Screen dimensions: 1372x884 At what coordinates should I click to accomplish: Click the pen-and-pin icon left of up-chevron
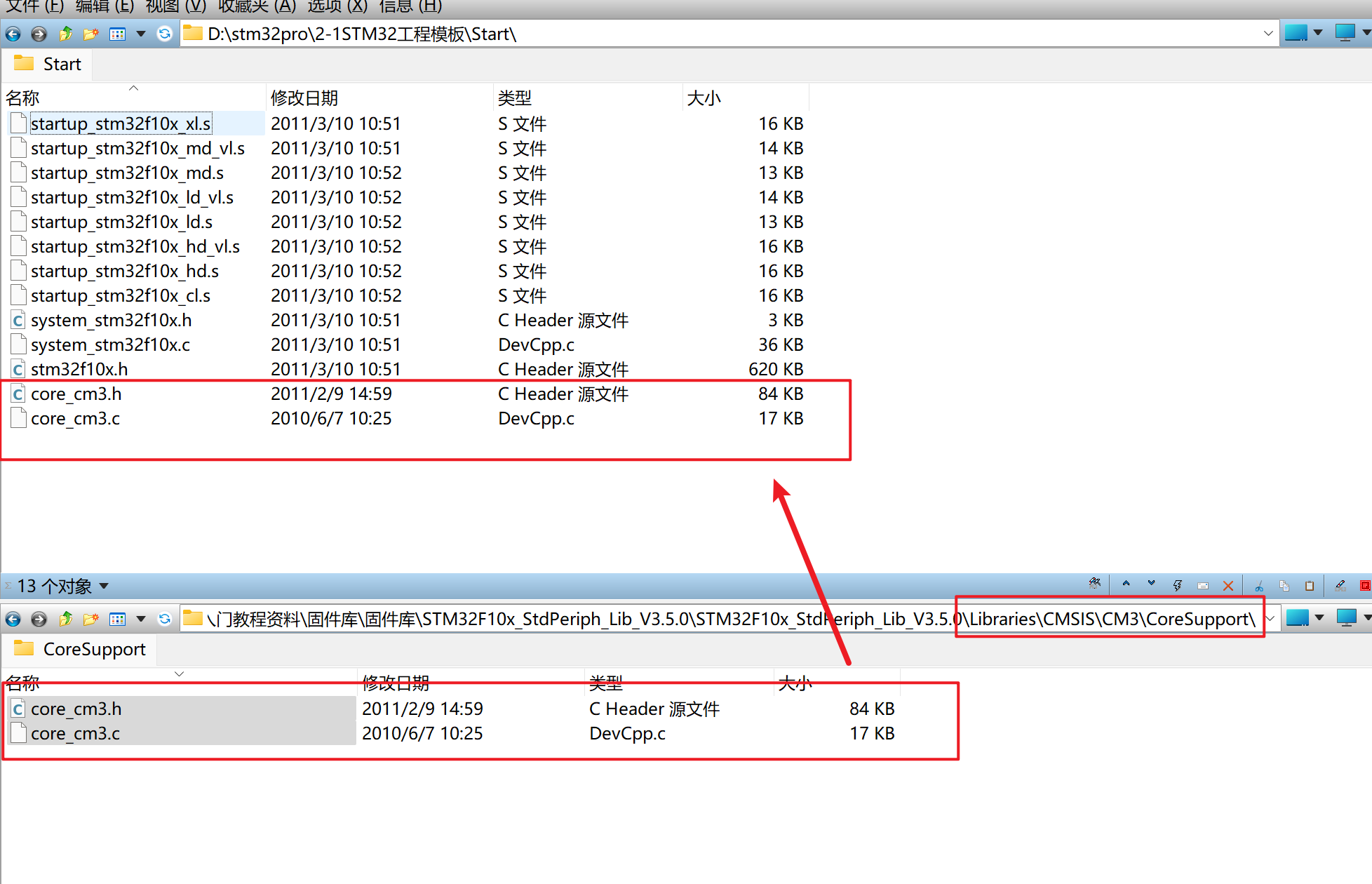click(x=1095, y=584)
